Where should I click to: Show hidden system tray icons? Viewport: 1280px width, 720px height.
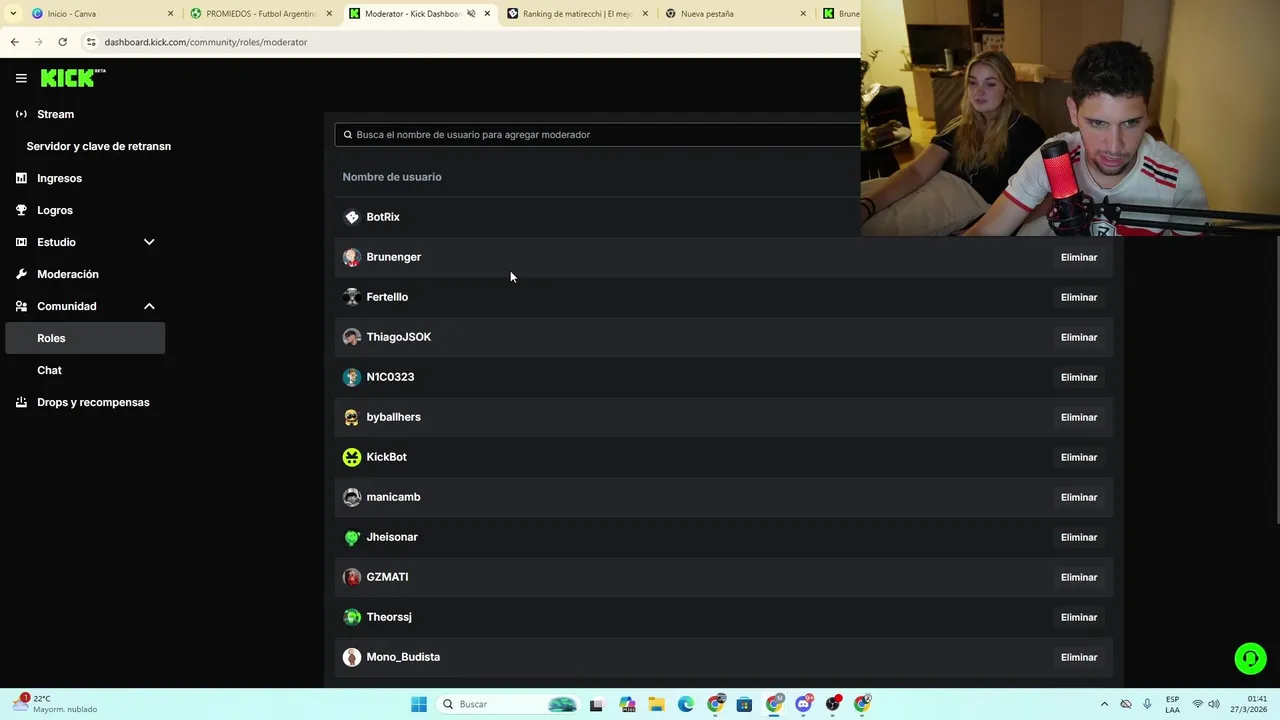coord(1104,704)
